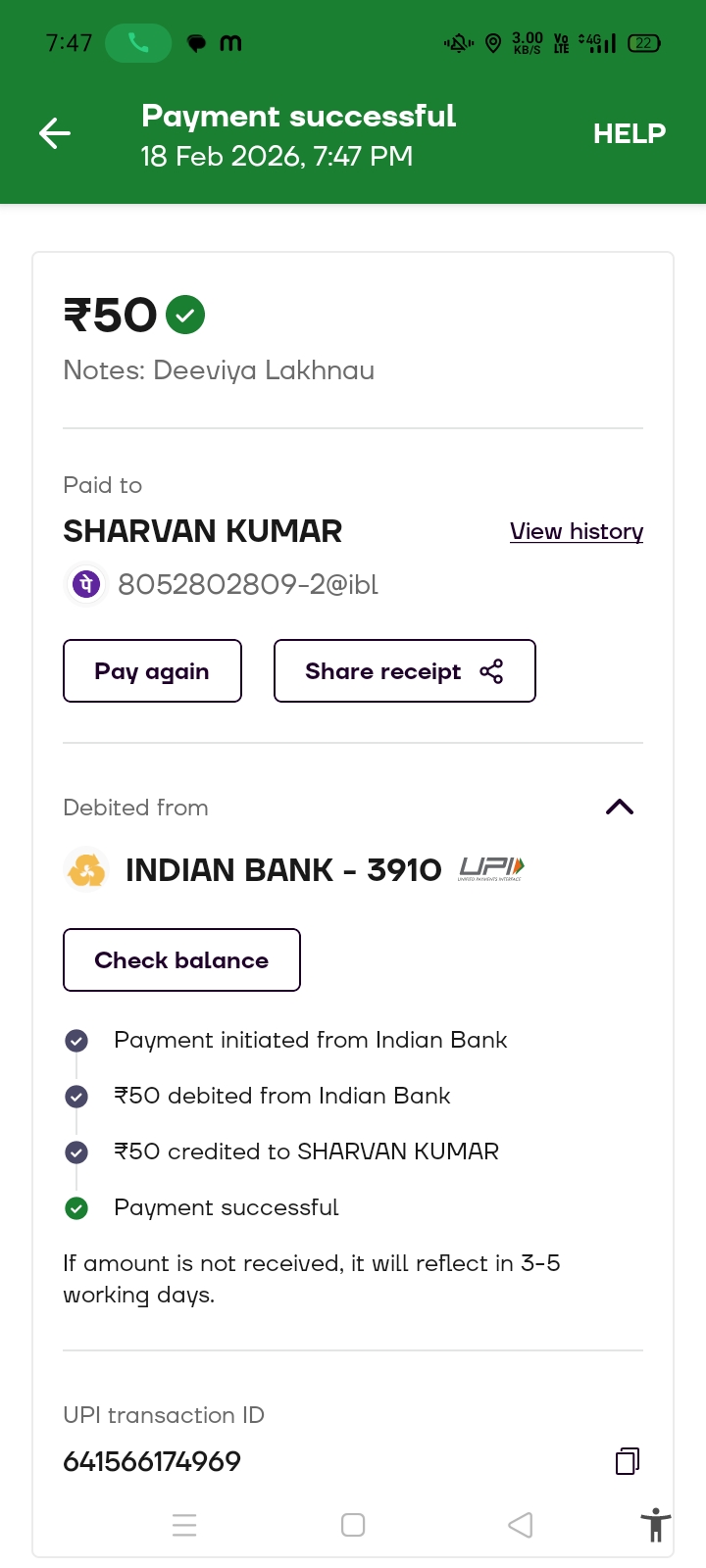Tap the PhonePe logo beside UPI address
This screenshot has width=706, height=1568.
(x=86, y=584)
